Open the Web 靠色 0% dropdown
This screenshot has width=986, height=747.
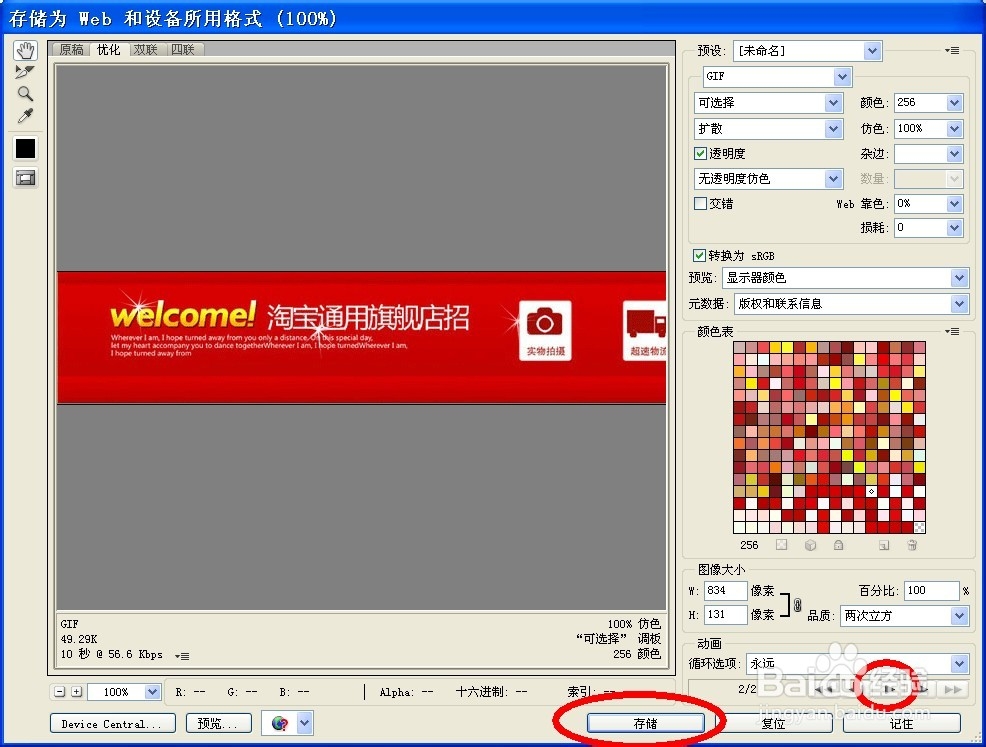929,204
